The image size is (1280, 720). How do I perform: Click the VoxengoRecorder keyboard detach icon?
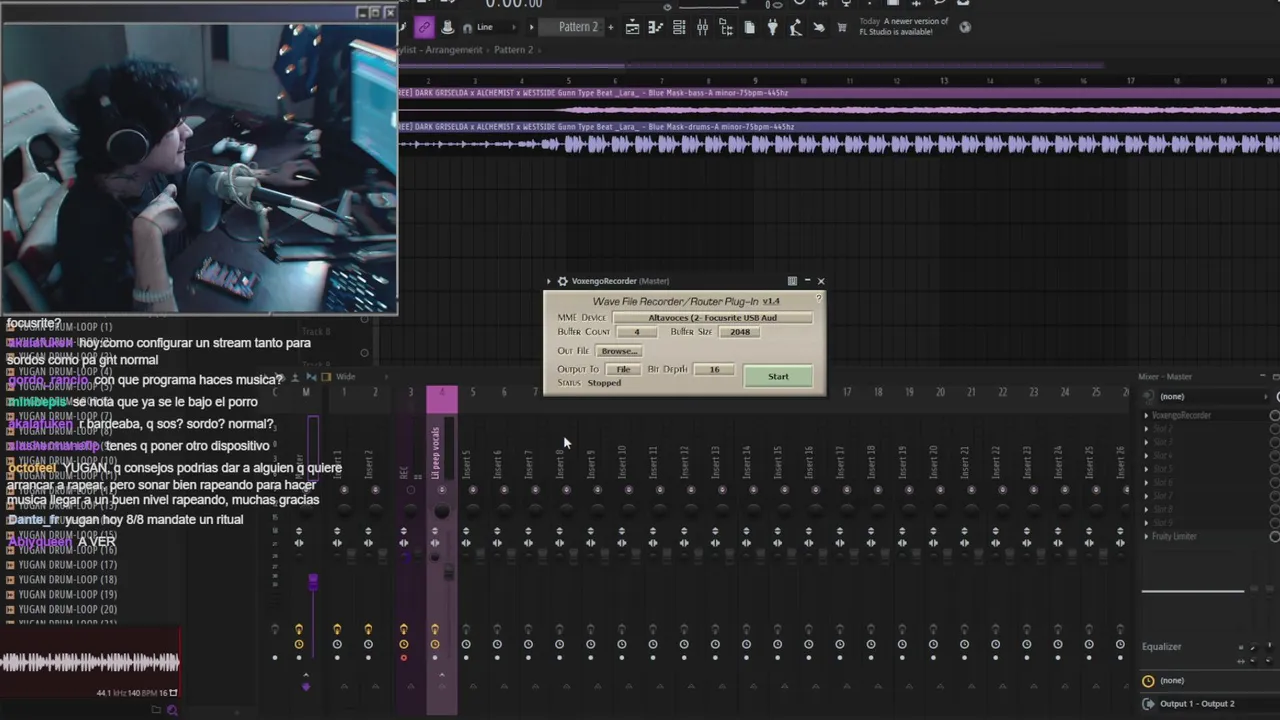792,281
